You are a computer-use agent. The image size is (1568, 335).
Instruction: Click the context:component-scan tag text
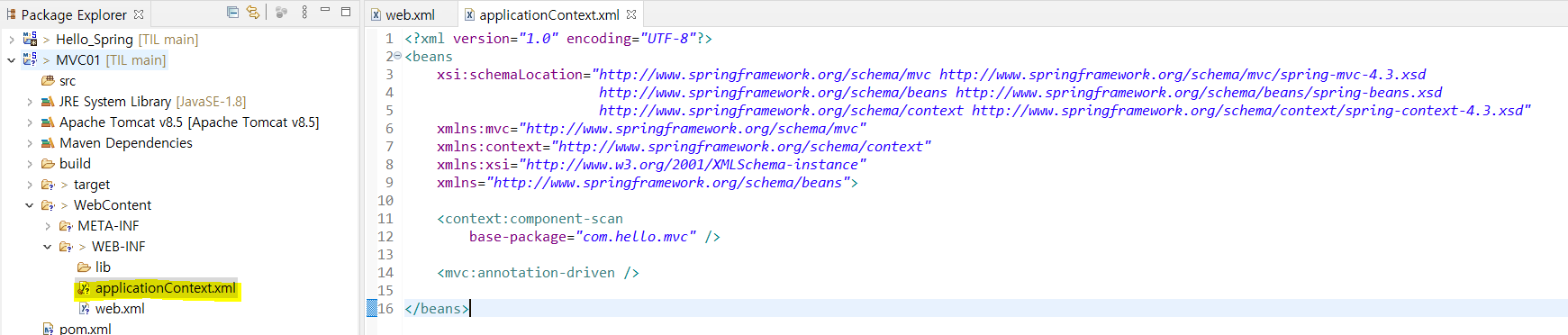tap(530, 219)
